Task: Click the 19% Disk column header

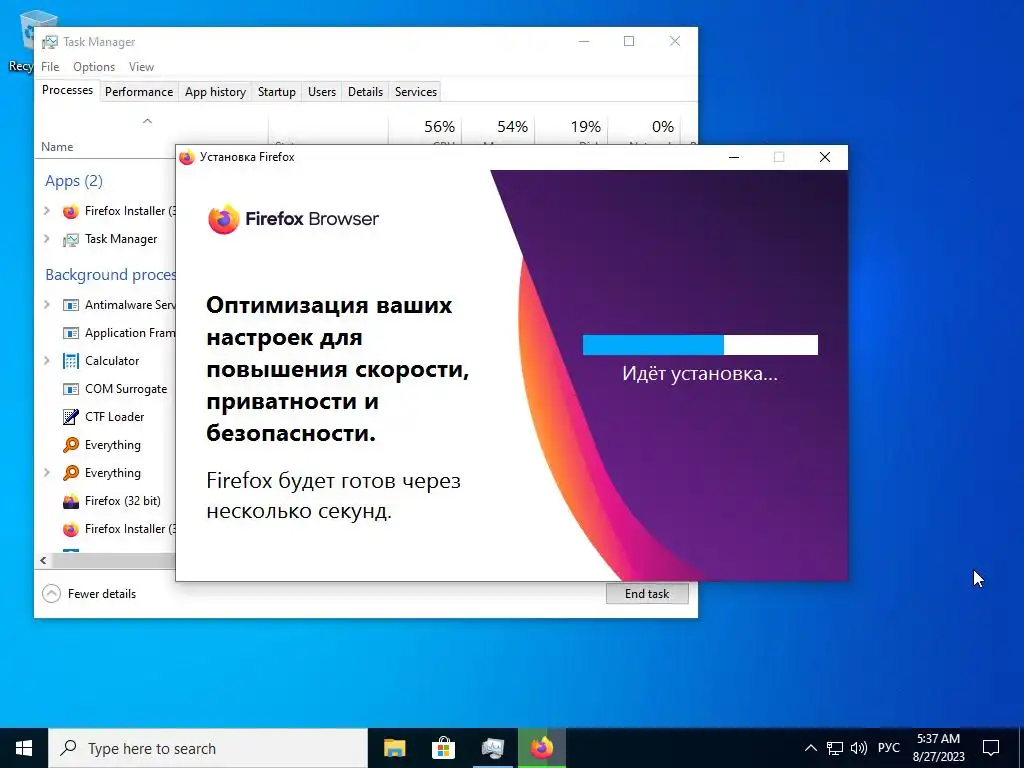Action: point(571,133)
